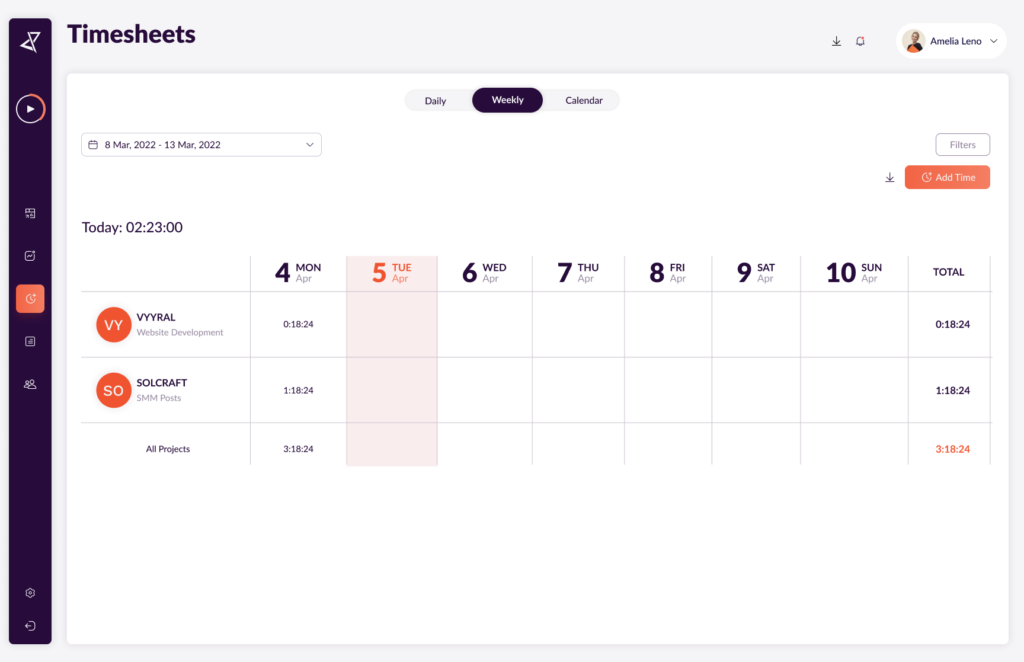
Task: Click the download icon in the header
Action: (x=836, y=41)
